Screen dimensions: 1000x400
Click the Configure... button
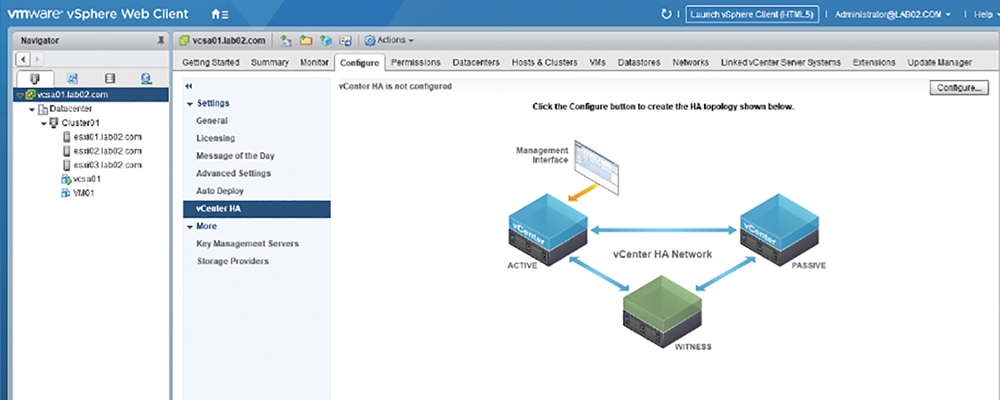coord(959,87)
